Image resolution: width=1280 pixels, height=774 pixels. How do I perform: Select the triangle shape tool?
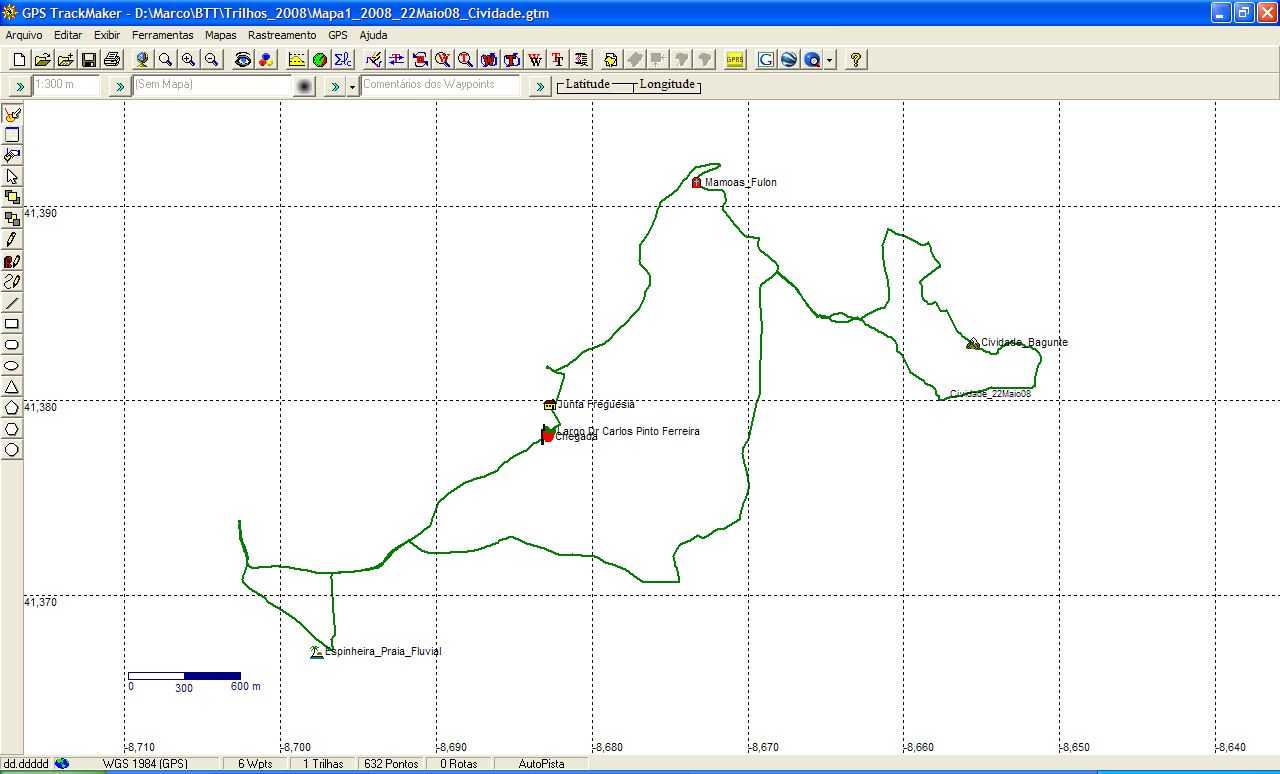pos(12,386)
